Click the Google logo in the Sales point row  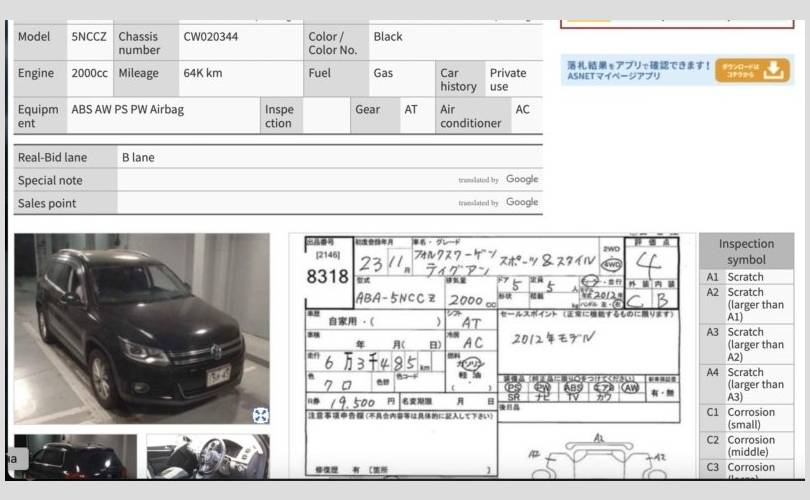(x=521, y=202)
